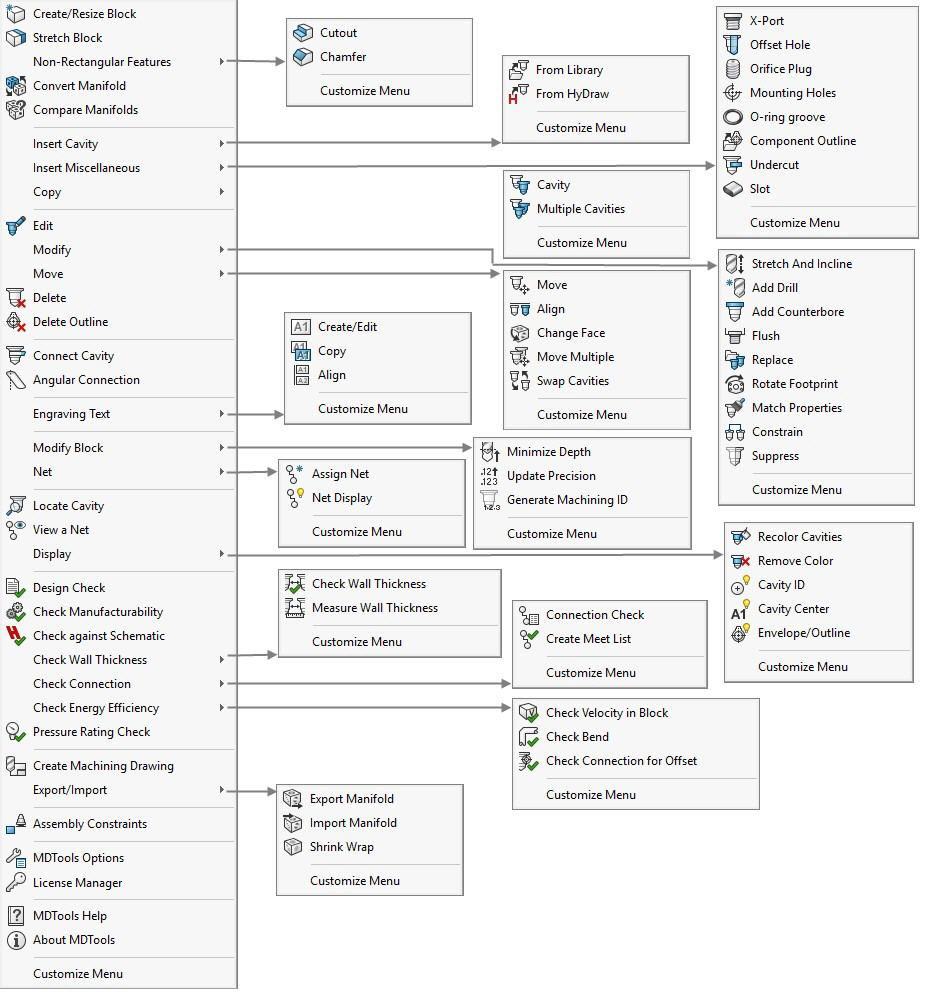Click the Angular Connection icon
This screenshot has width=931, height=998.
[15, 380]
